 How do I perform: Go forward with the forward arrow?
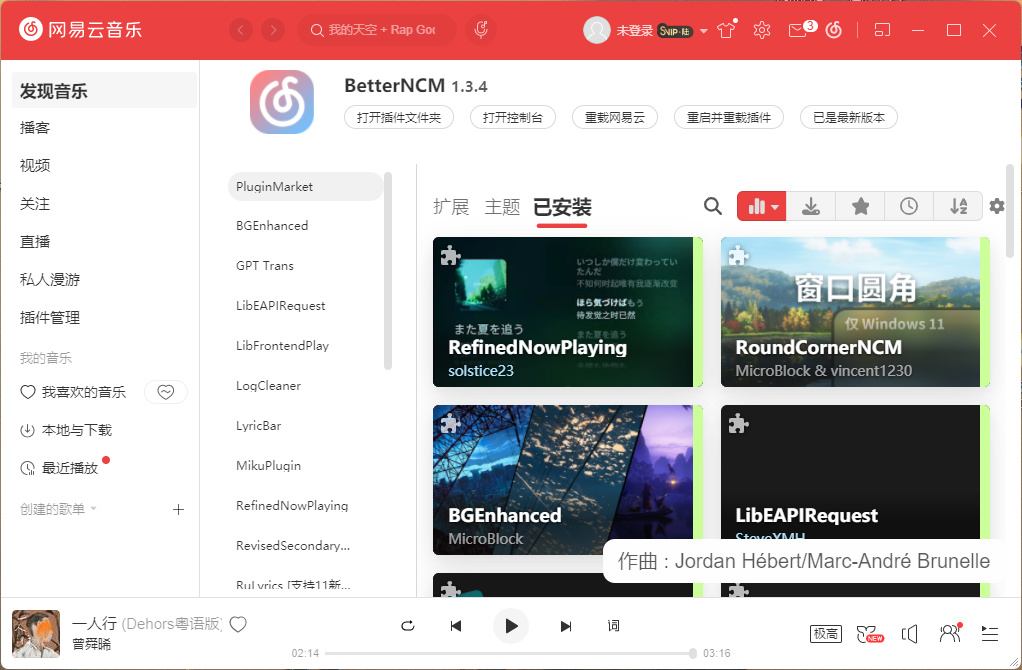coord(272,30)
